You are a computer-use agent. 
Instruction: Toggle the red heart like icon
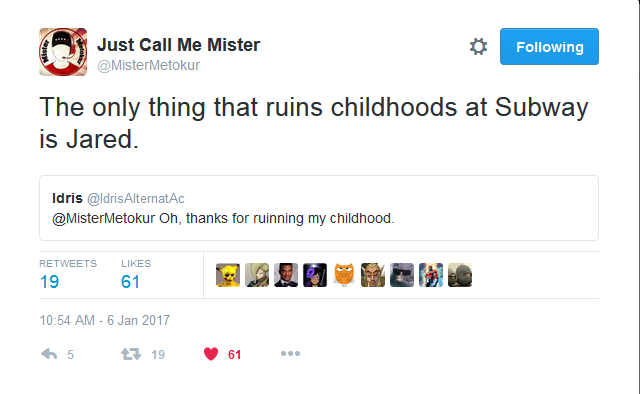click(x=211, y=354)
